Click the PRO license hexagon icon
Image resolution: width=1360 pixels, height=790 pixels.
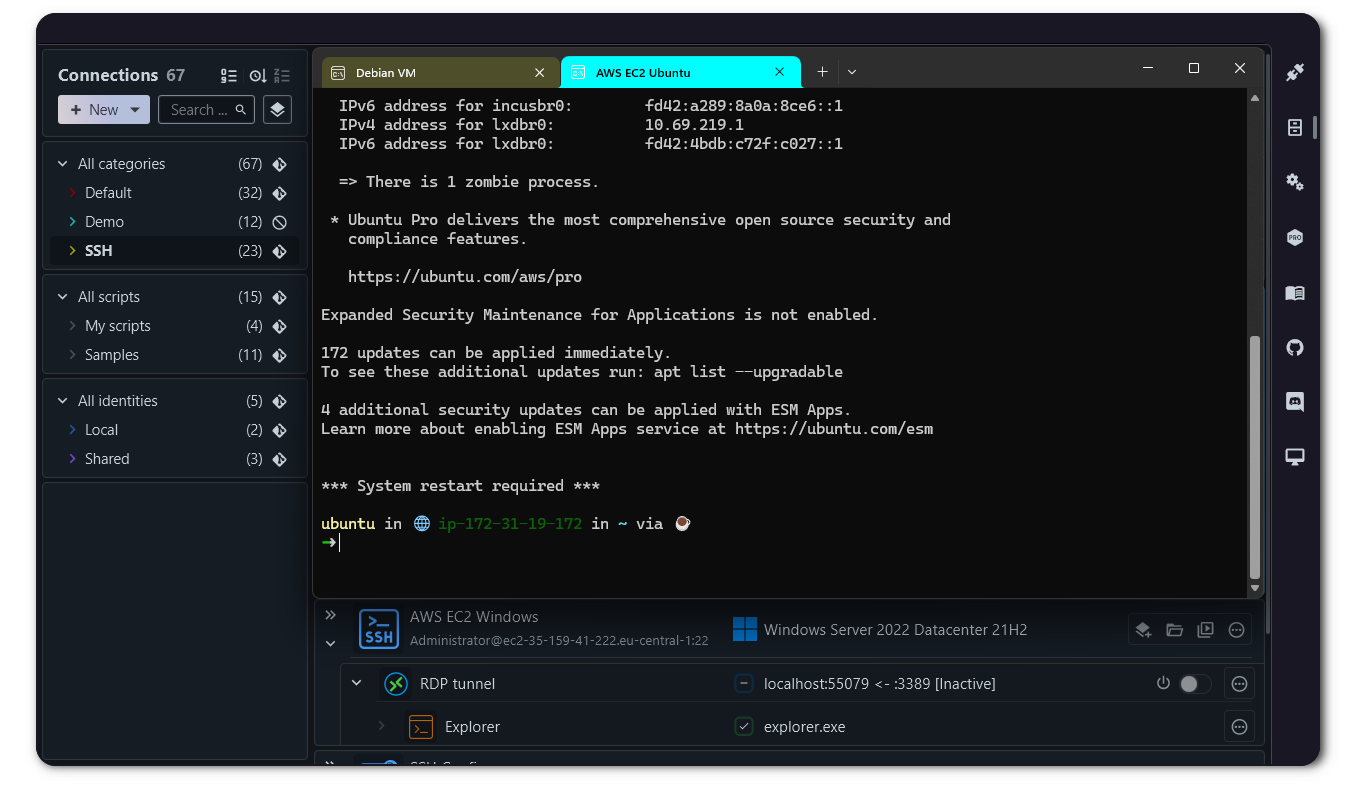pos(1295,238)
